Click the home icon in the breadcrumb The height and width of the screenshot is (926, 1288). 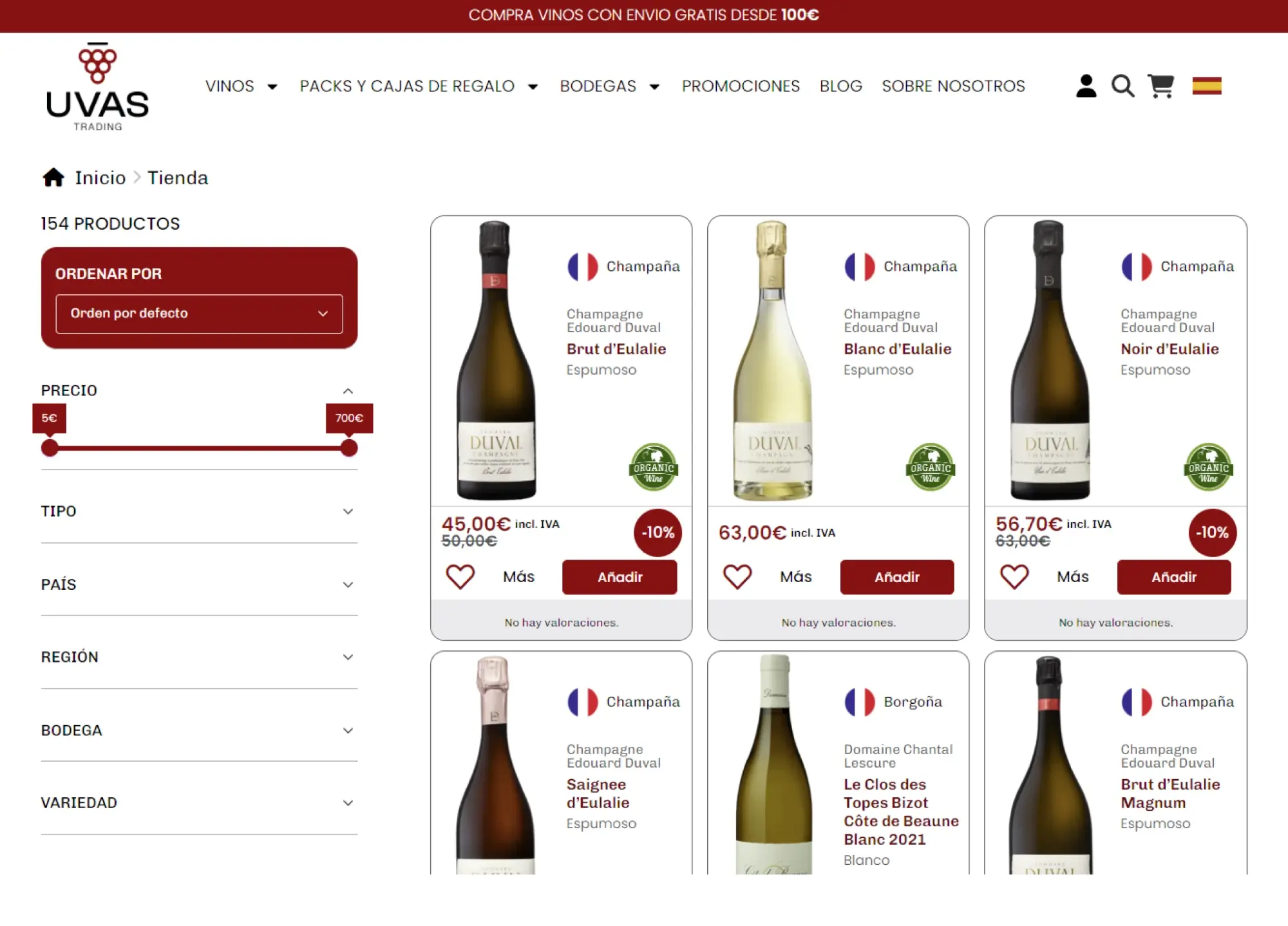pyautogui.click(x=54, y=177)
